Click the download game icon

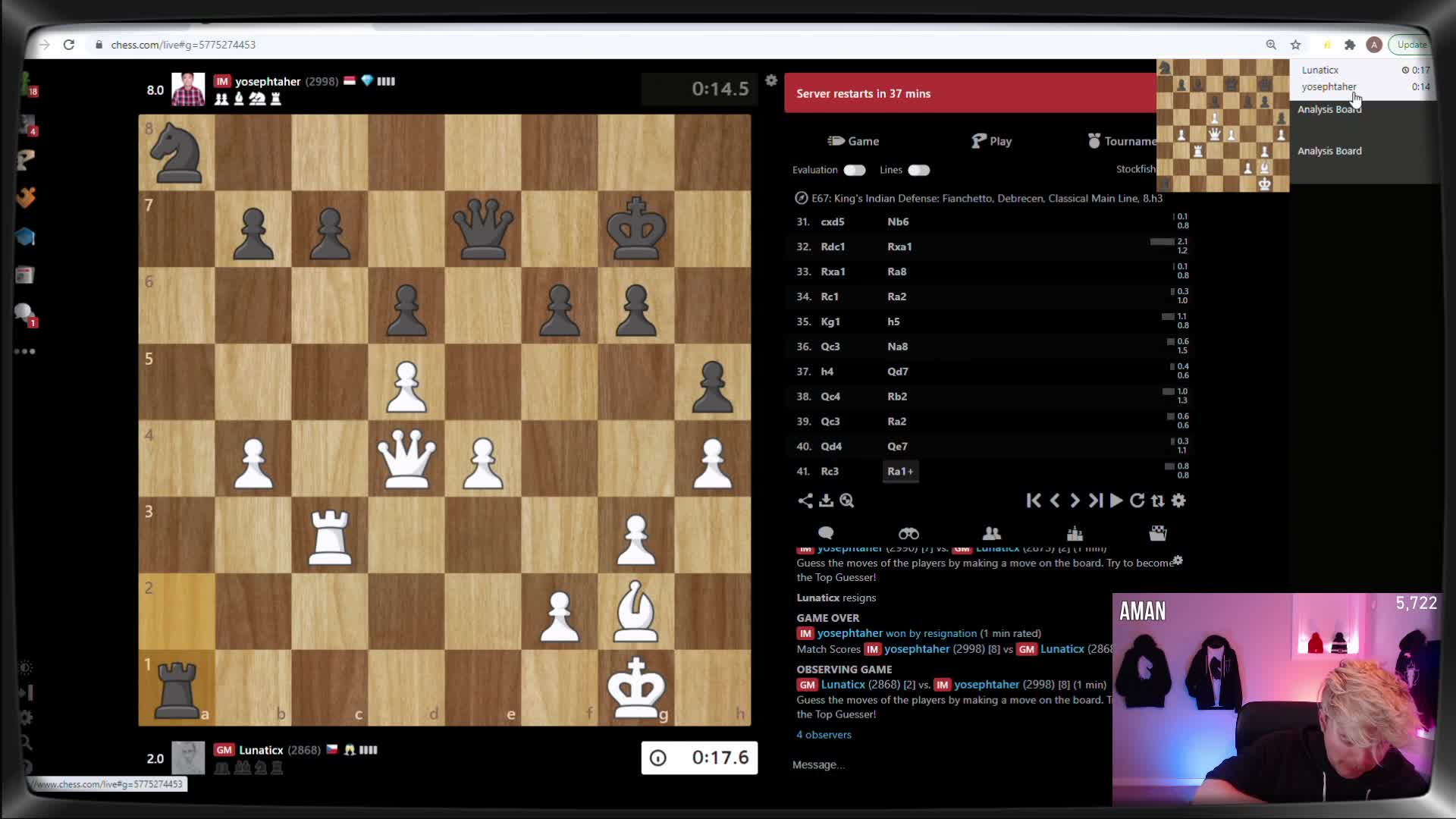(x=826, y=500)
